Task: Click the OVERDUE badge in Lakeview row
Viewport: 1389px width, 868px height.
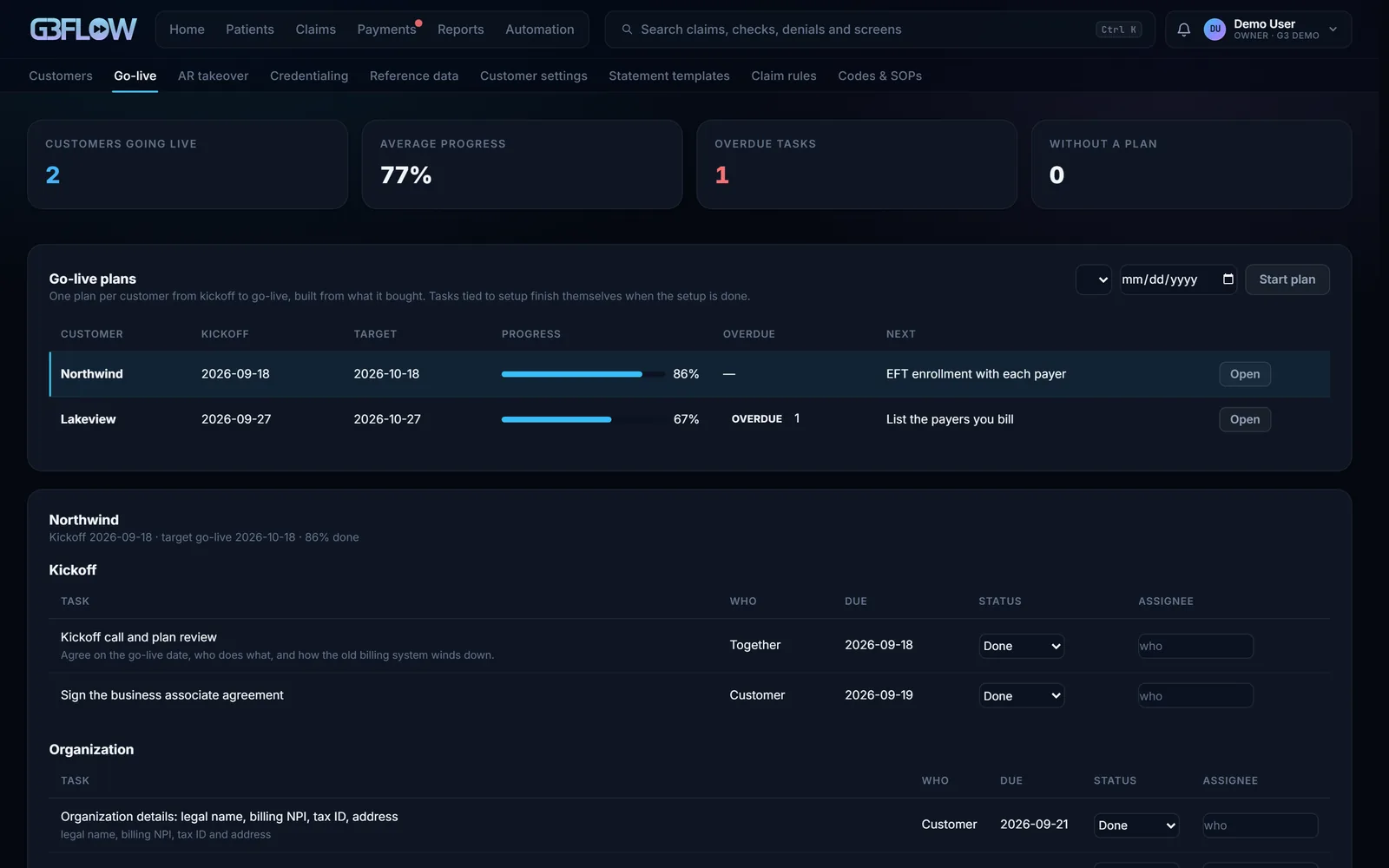Action: pyautogui.click(x=757, y=419)
